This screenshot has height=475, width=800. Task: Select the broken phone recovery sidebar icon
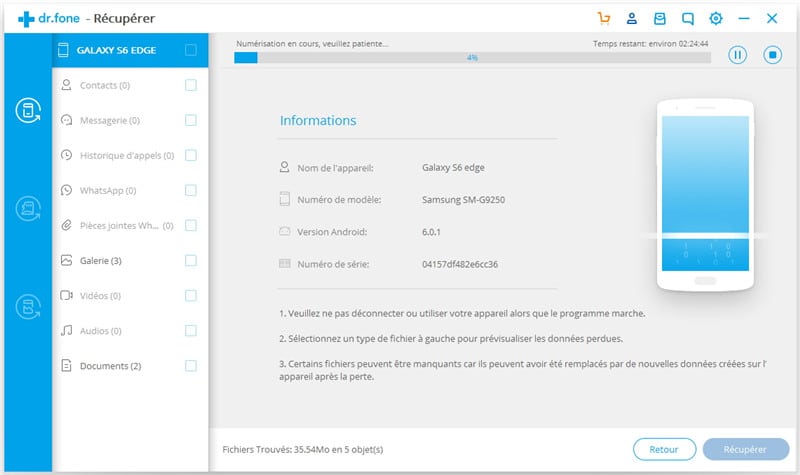pos(26,305)
